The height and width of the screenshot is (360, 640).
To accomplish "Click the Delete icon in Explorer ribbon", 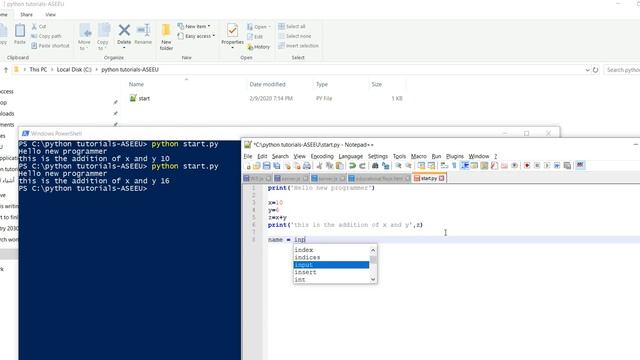I will point(124,34).
